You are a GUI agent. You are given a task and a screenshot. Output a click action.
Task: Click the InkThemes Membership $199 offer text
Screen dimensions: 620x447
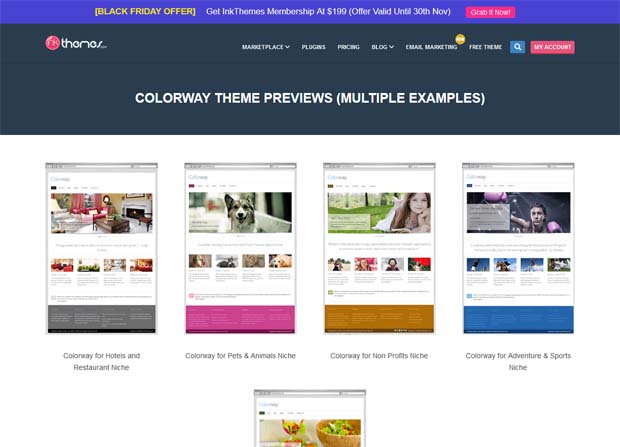(x=328, y=11)
